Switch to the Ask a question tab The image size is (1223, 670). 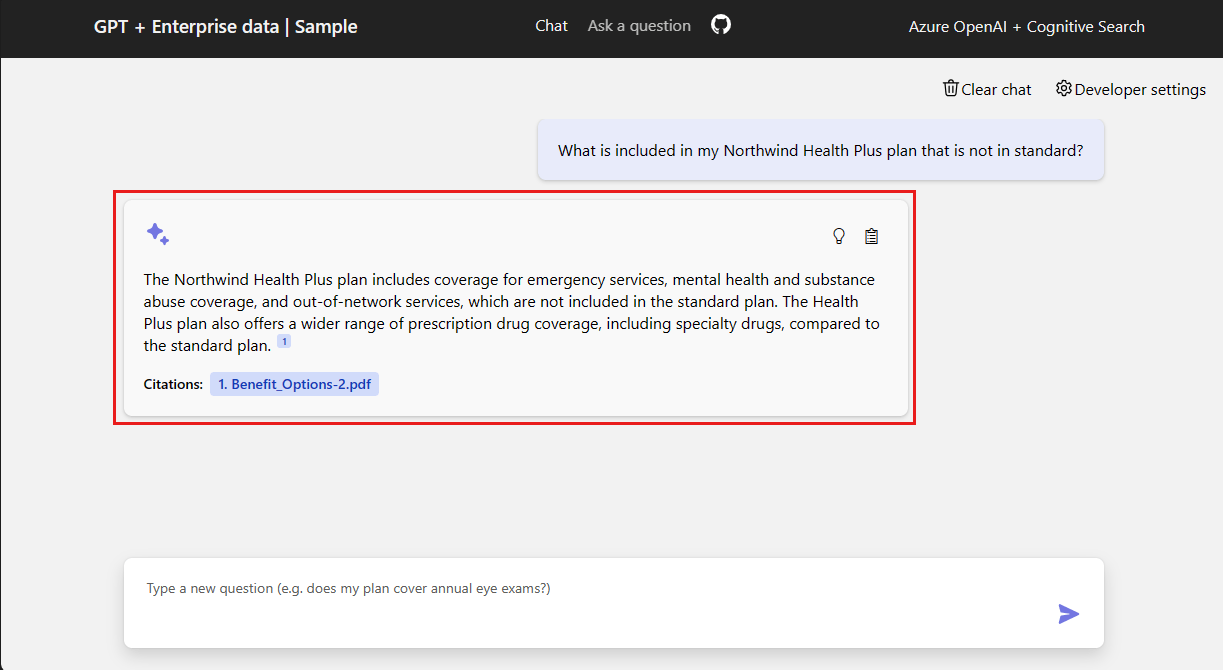pos(639,25)
